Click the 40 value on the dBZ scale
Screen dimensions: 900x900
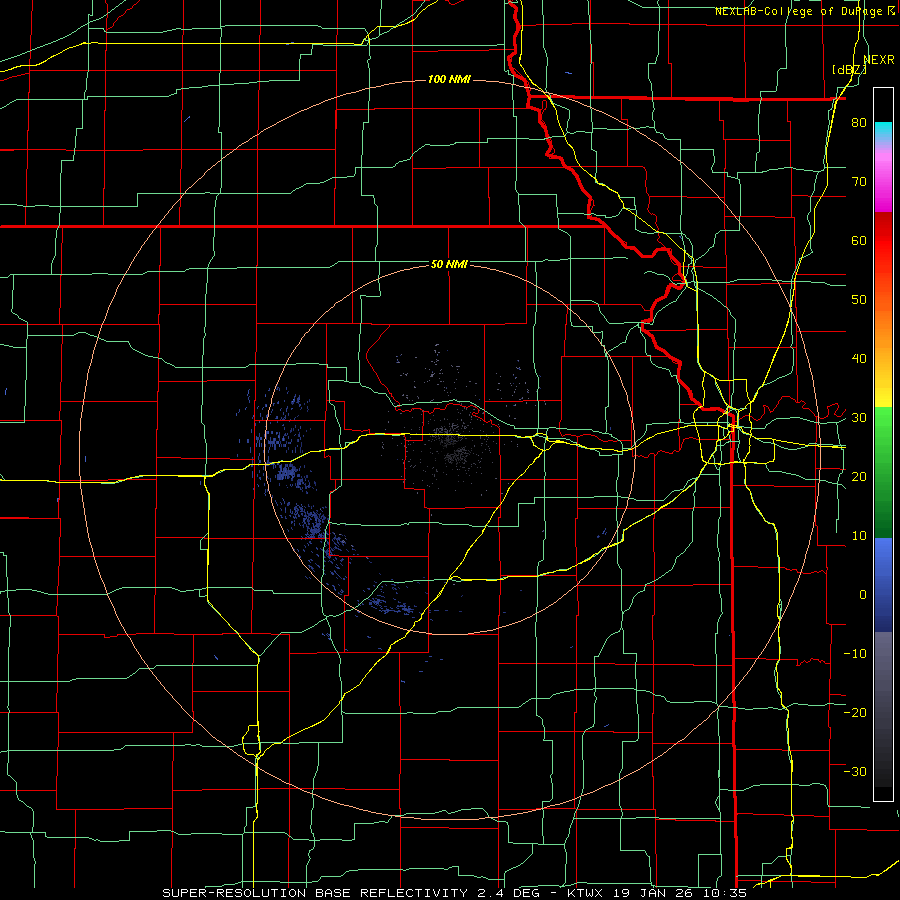(859, 359)
